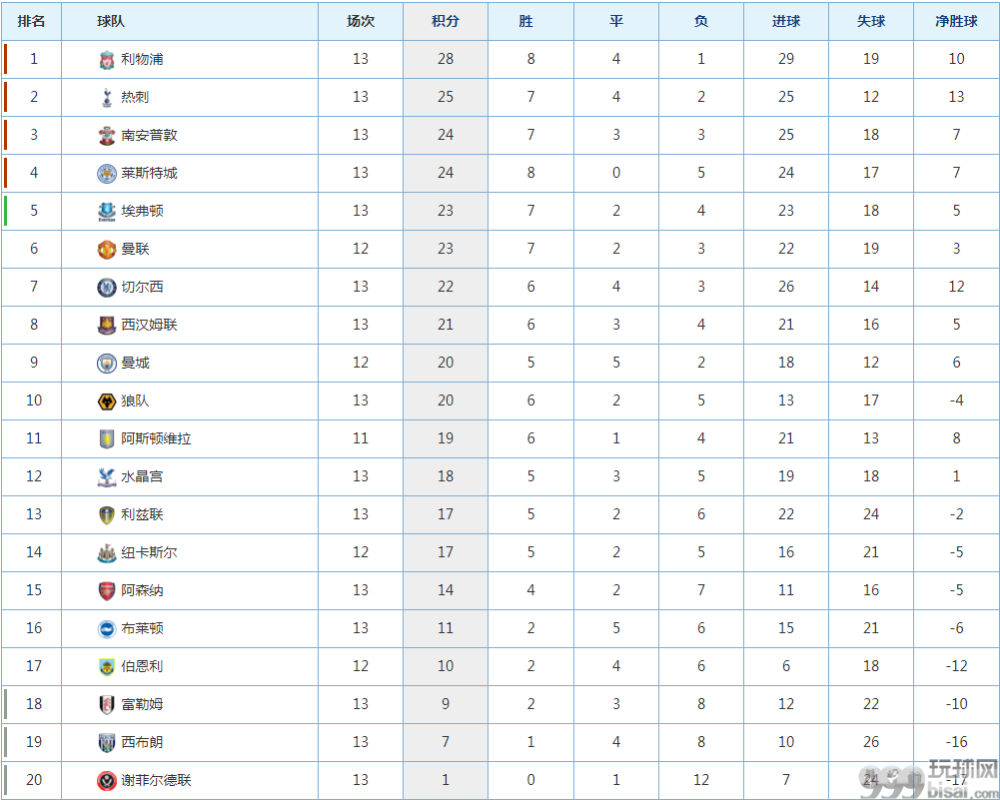Viewport: 1000px width, 800px height.
Task: Sort table by 积分 column header
Action: pyautogui.click(x=445, y=21)
